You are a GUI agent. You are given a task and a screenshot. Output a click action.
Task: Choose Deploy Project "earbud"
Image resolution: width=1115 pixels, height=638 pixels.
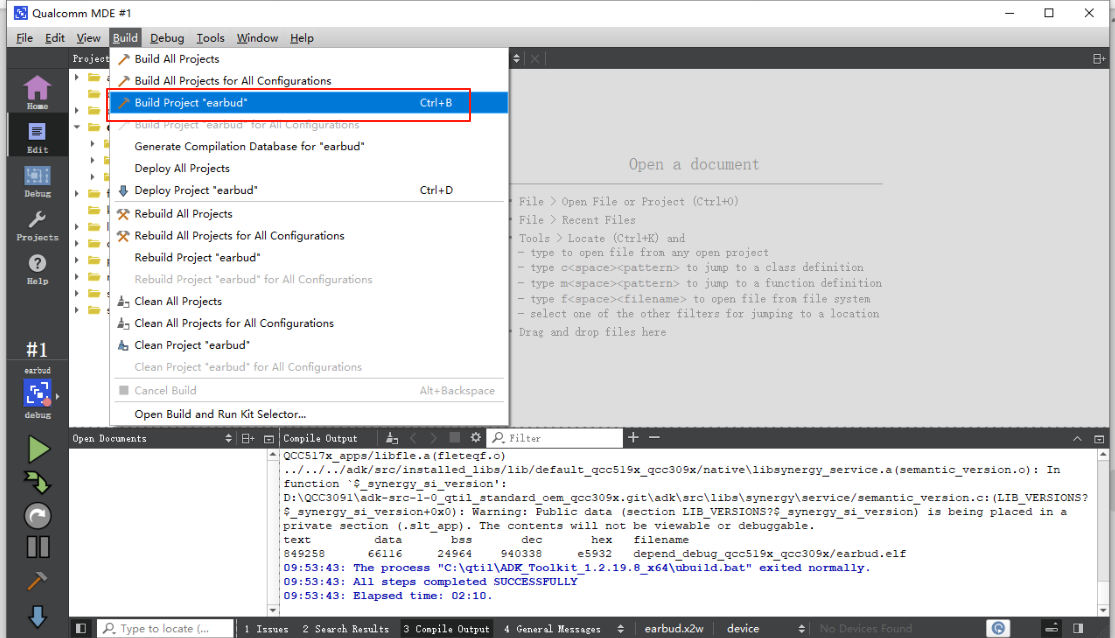tap(309, 191)
